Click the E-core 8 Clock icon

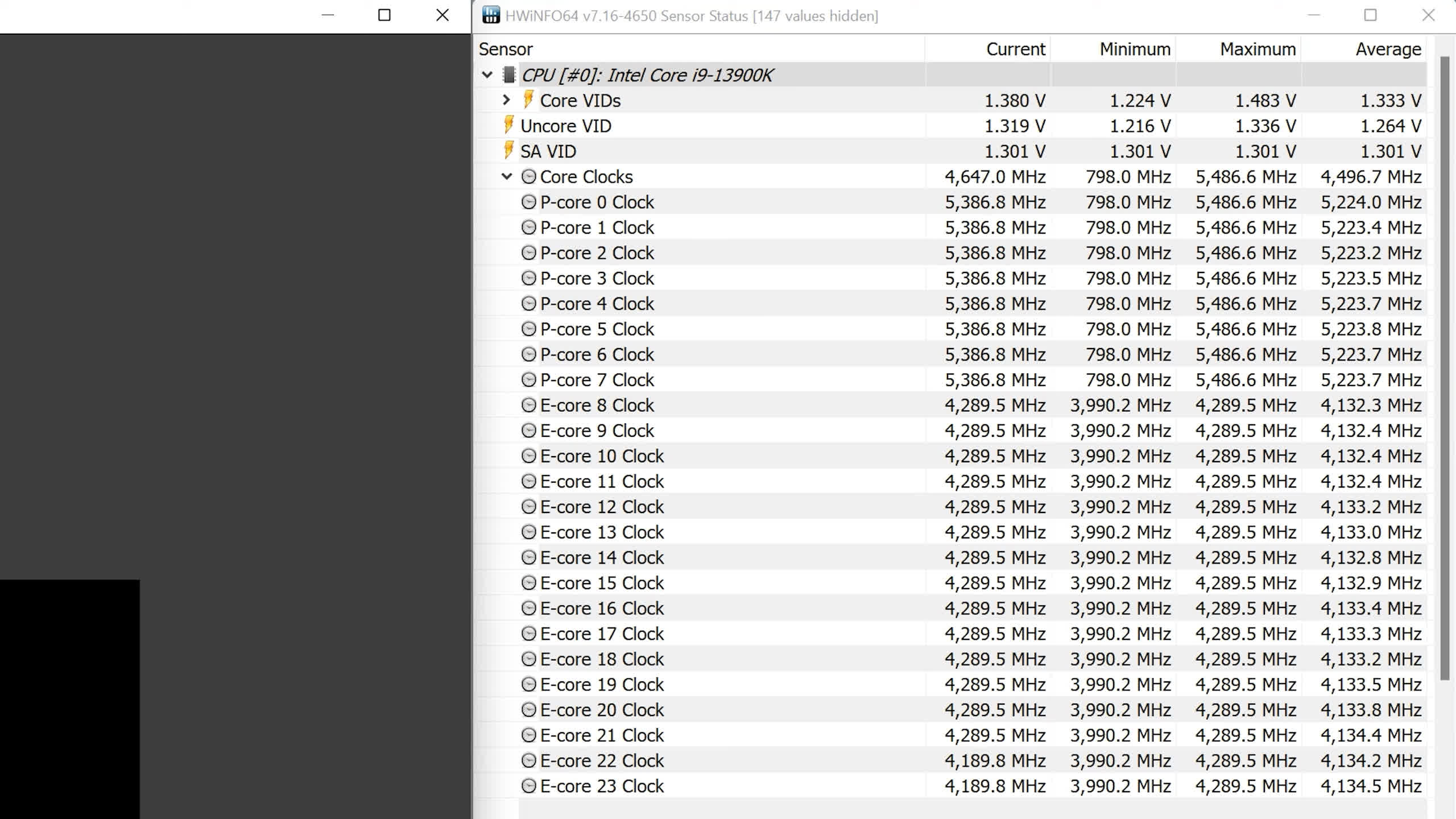[x=529, y=405]
